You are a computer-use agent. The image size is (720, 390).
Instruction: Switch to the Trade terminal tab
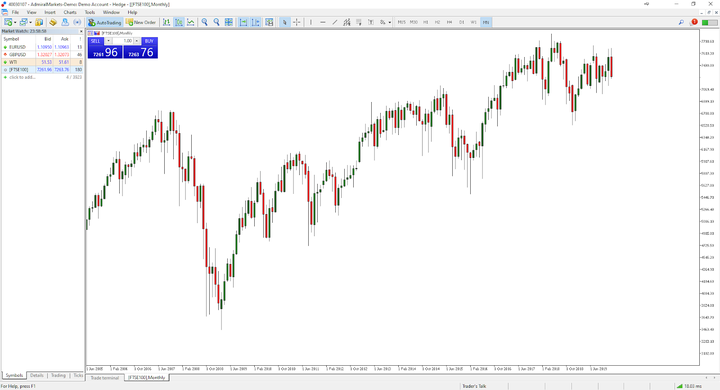tap(104, 378)
